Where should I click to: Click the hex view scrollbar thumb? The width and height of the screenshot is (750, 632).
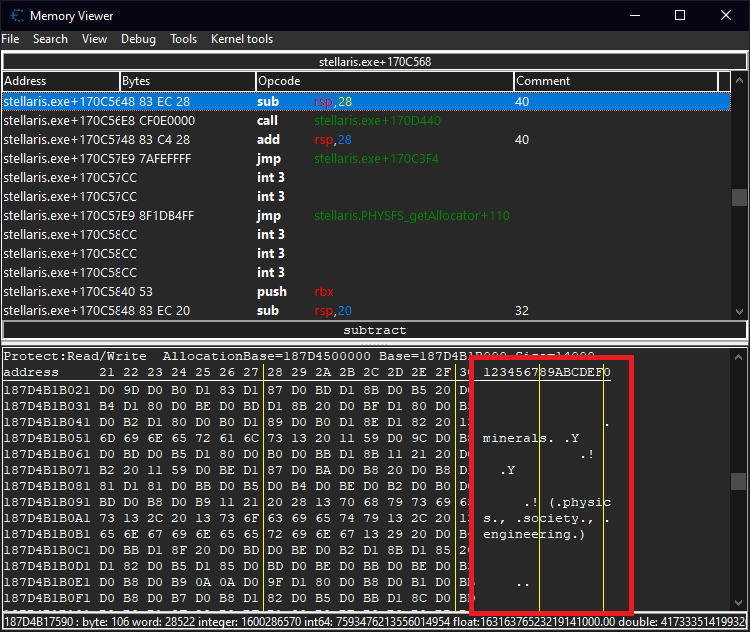[x=739, y=481]
